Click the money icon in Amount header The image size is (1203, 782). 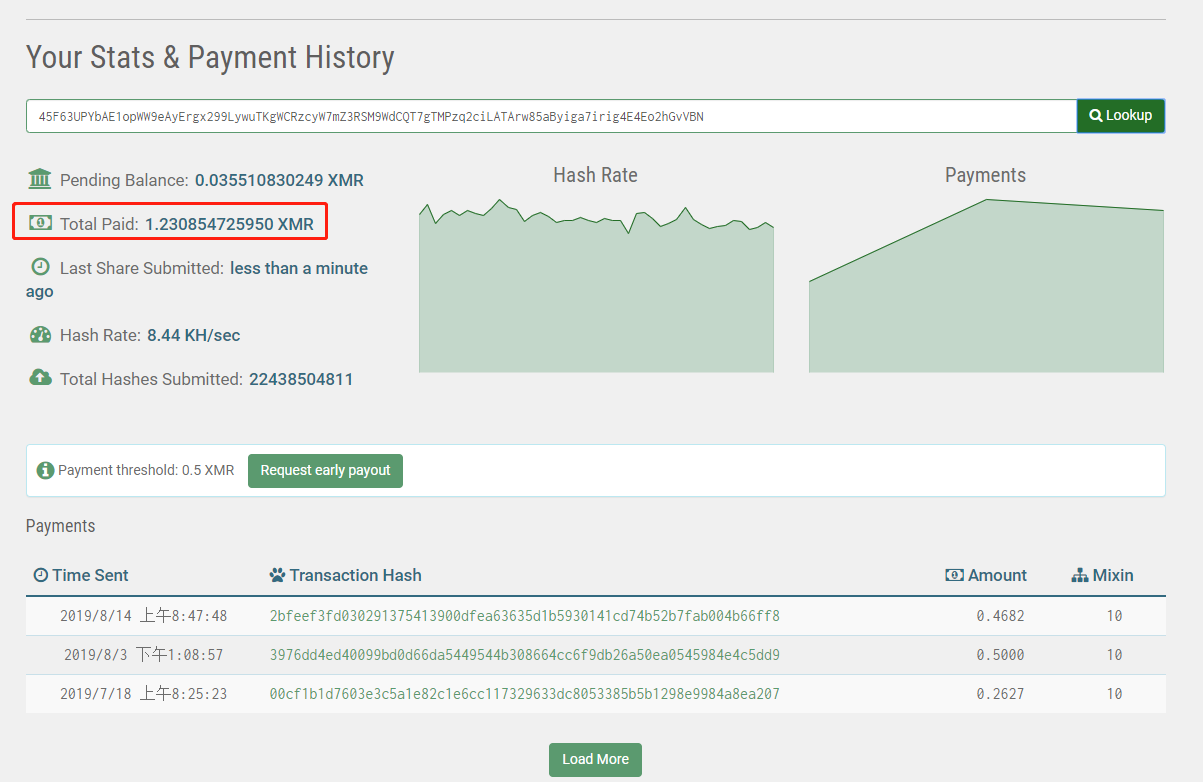click(x=954, y=575)
